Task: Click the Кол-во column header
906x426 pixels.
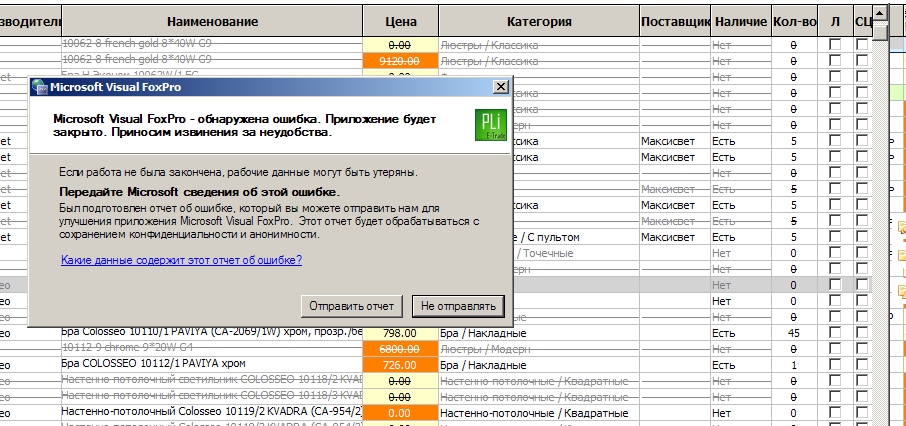Action: tap(794, 21)
